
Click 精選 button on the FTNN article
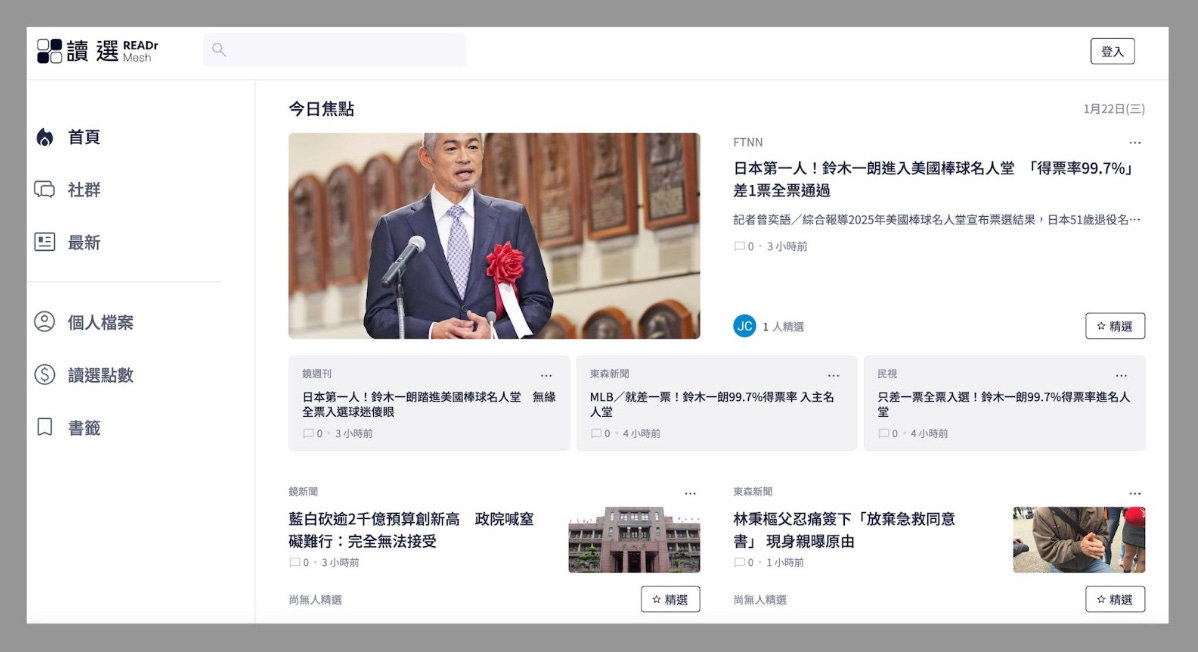tap(1115, 326)
